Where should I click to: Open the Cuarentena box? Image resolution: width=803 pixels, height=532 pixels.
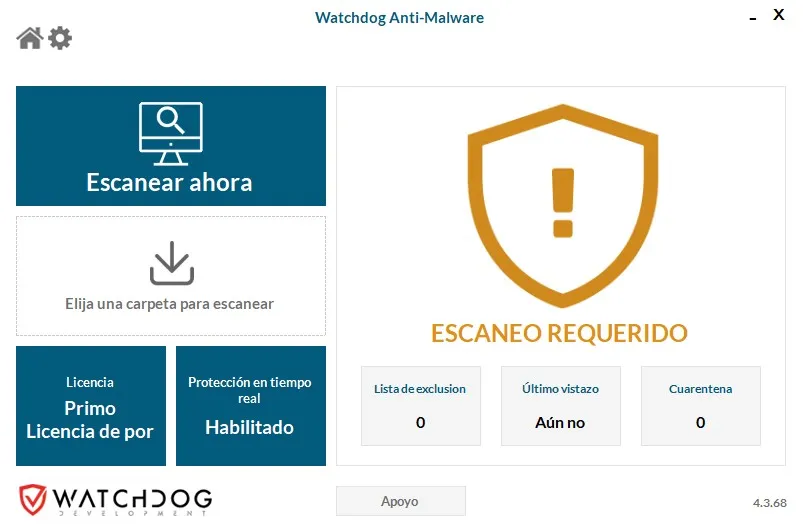700,406
